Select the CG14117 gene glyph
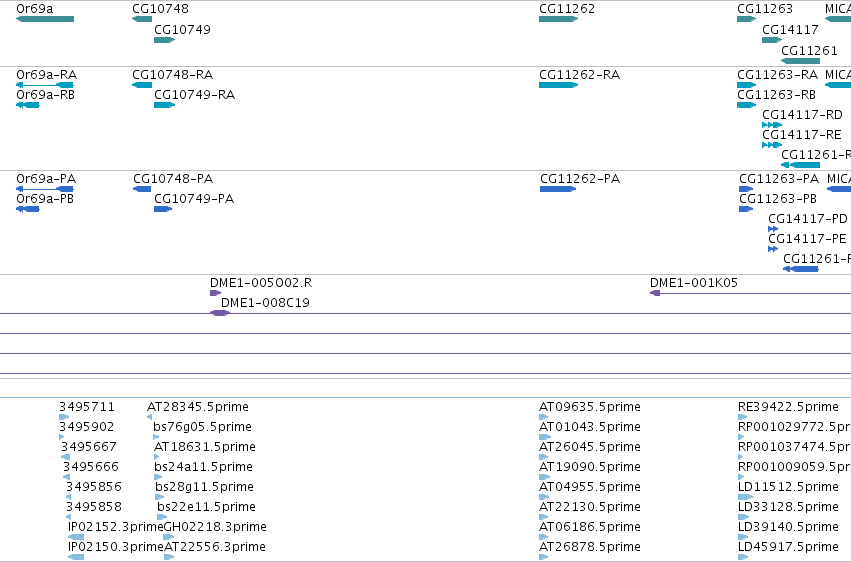851x562 pixels. point(772,40)
